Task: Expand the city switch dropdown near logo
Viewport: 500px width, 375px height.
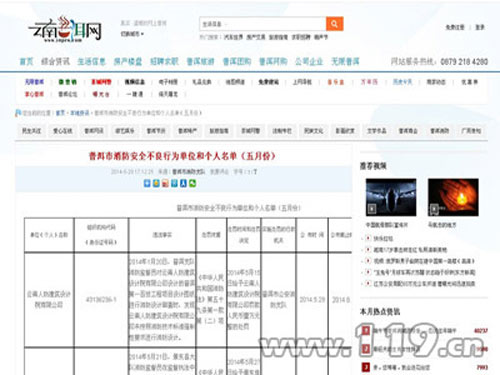Action: (x=132, y=34)
